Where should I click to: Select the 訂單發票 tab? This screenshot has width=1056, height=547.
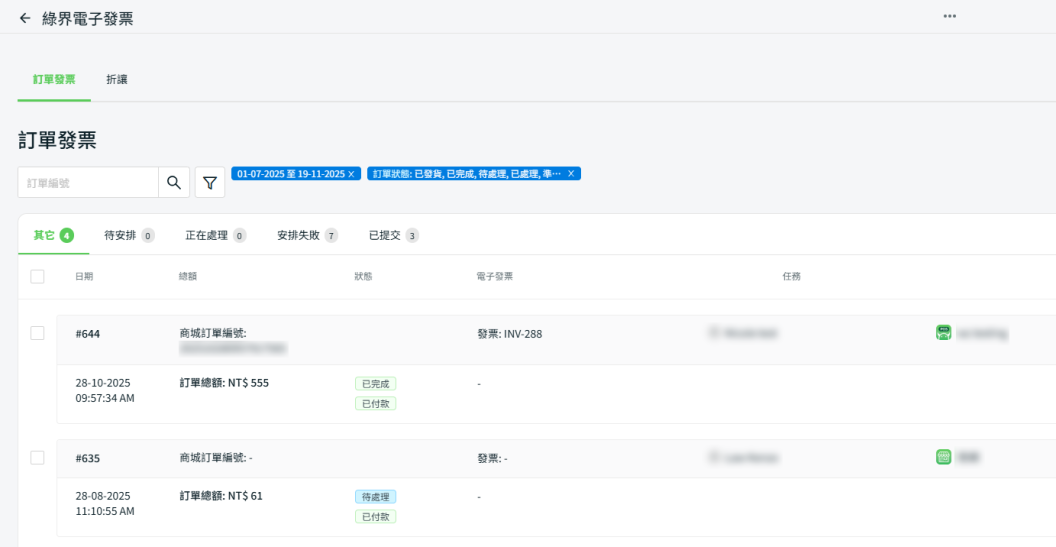[x=54, y=79]
